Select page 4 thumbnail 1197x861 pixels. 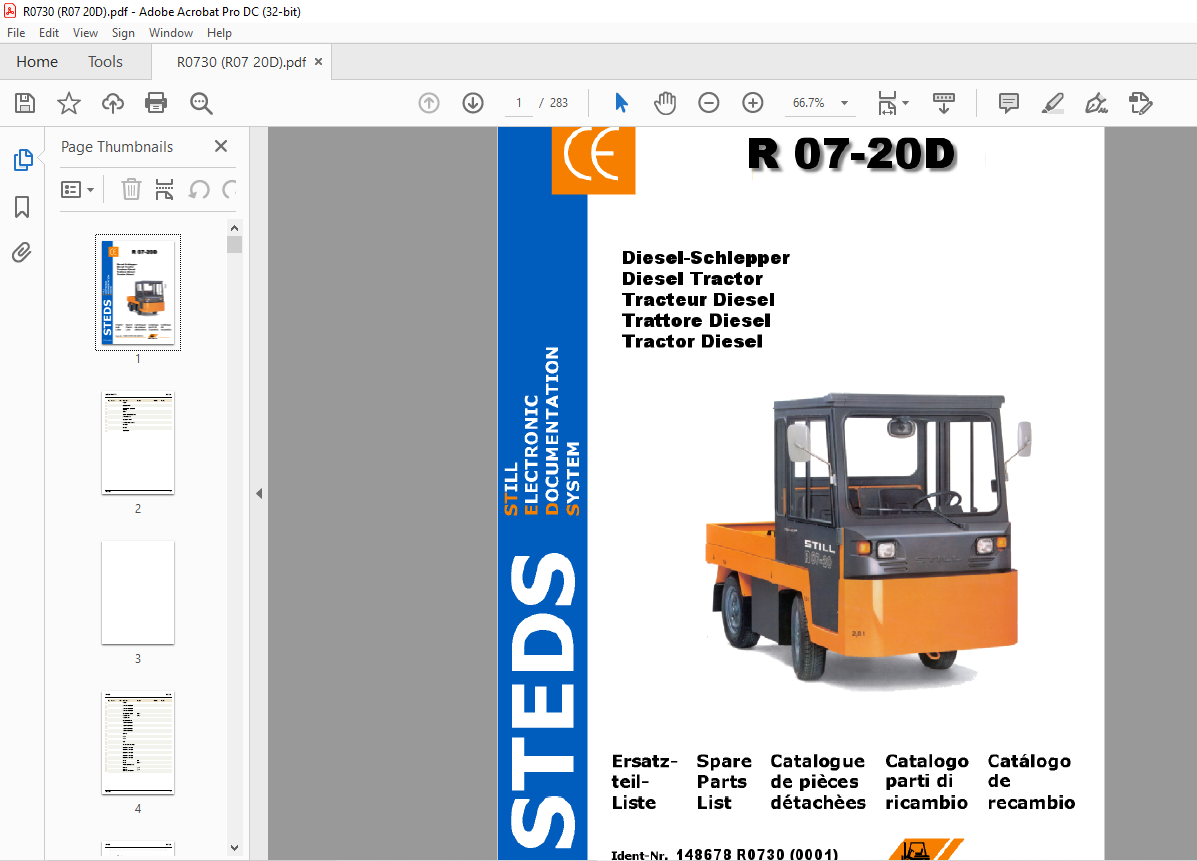pyautogui.click(x=138, y=743)
